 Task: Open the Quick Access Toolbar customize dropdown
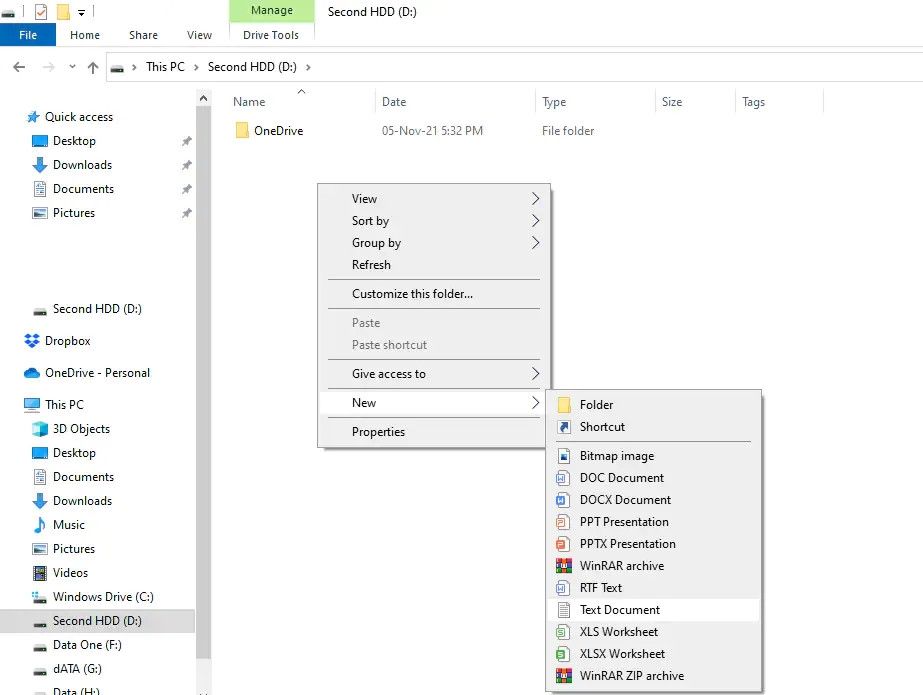click(79, 11)
